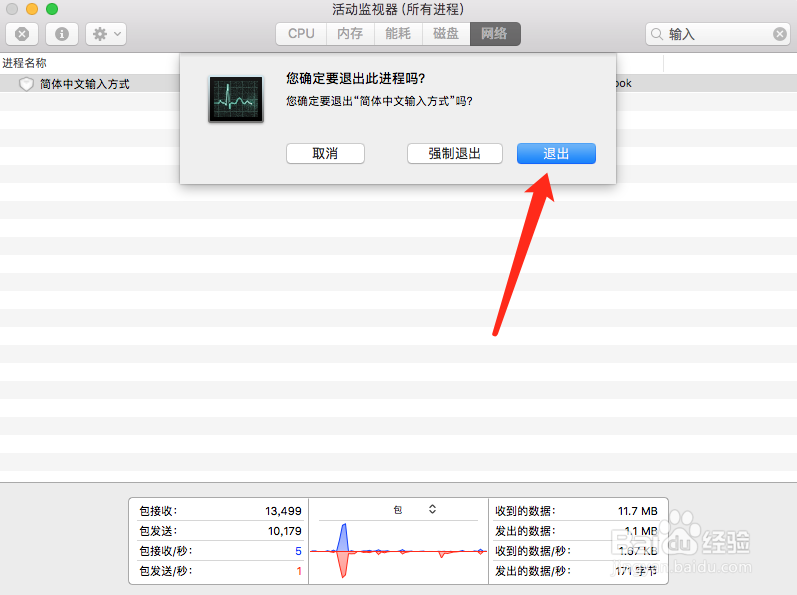Switch to the 能耗 tab

tap(398, 34)
